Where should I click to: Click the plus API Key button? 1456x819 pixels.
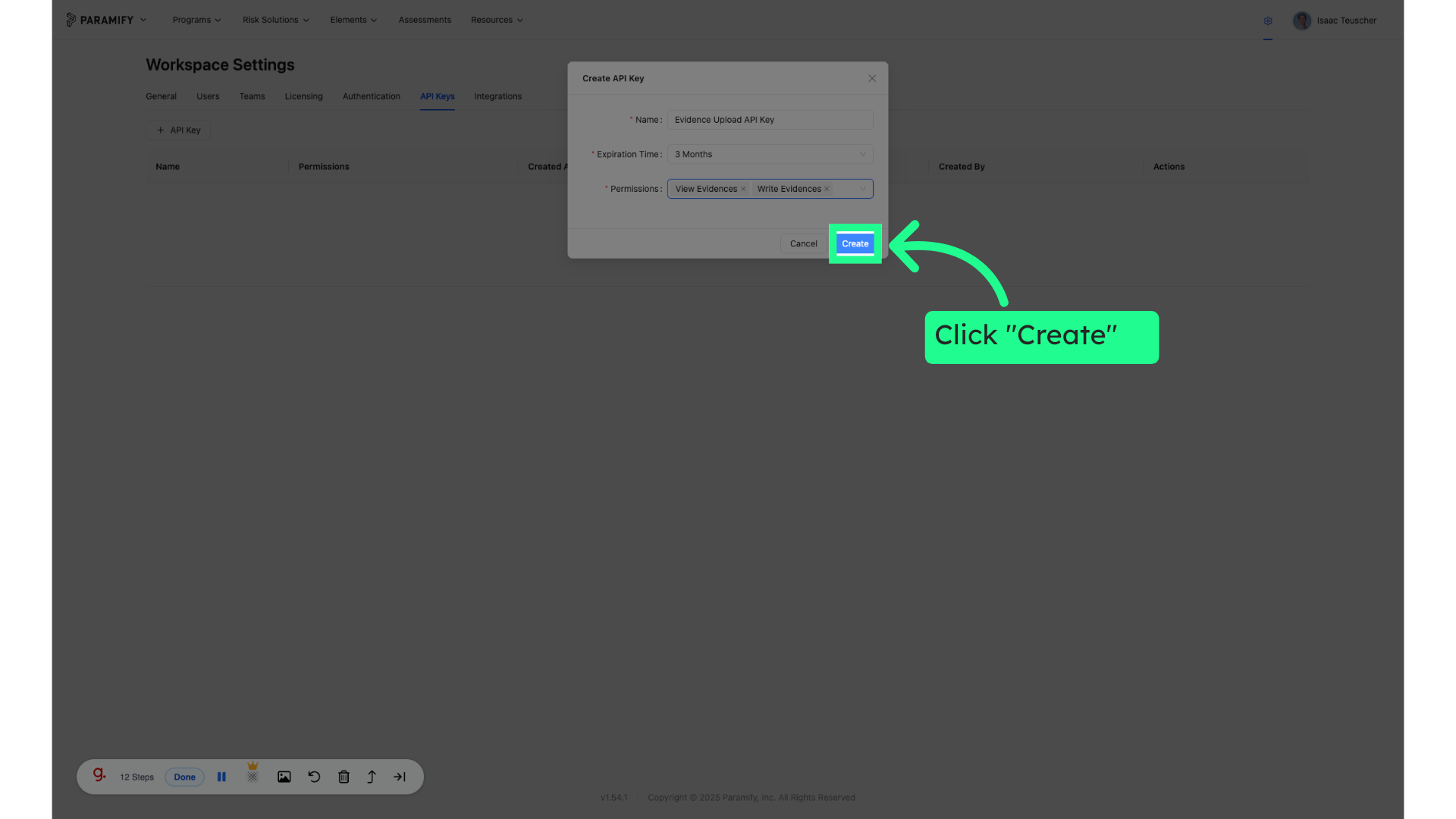pyautogui.click(x=178, y=130)
